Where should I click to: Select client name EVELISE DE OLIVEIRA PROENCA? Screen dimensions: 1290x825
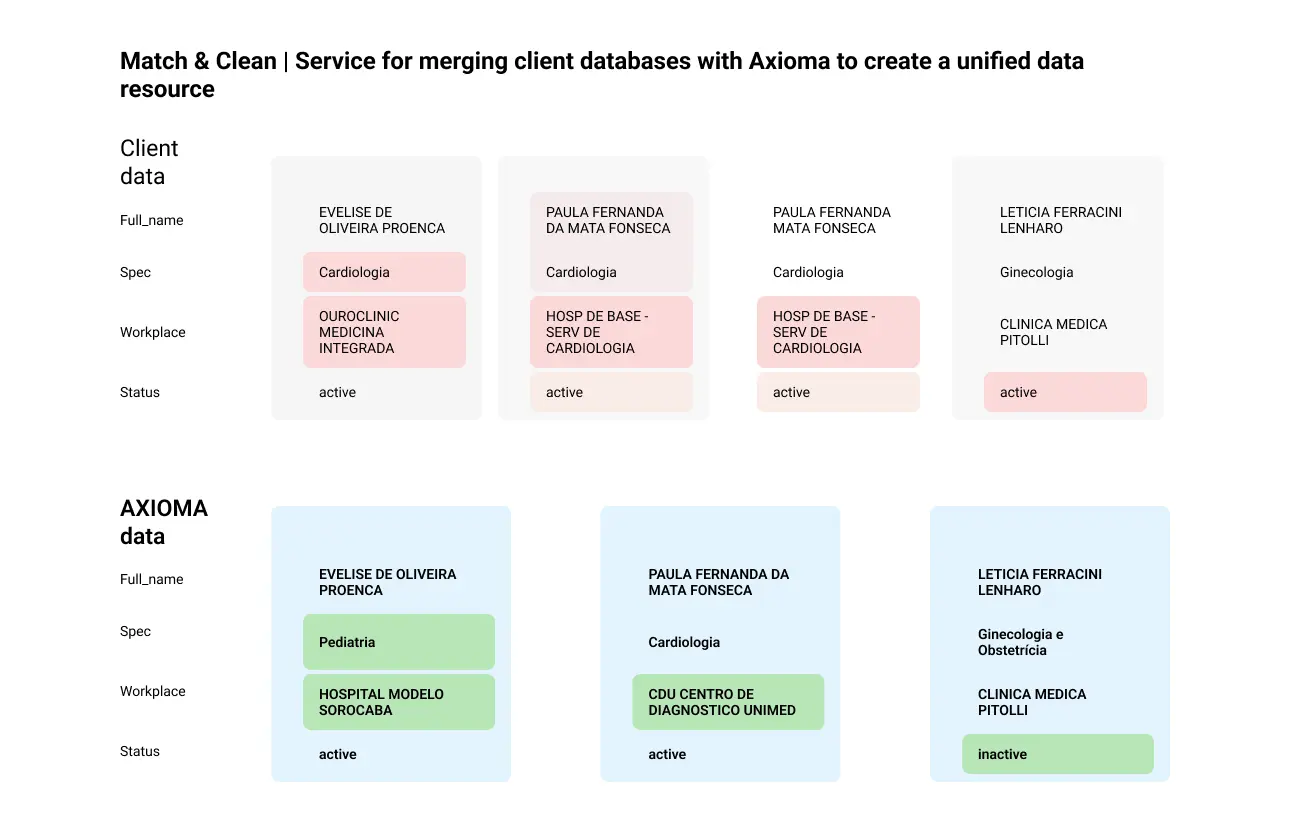382,220
